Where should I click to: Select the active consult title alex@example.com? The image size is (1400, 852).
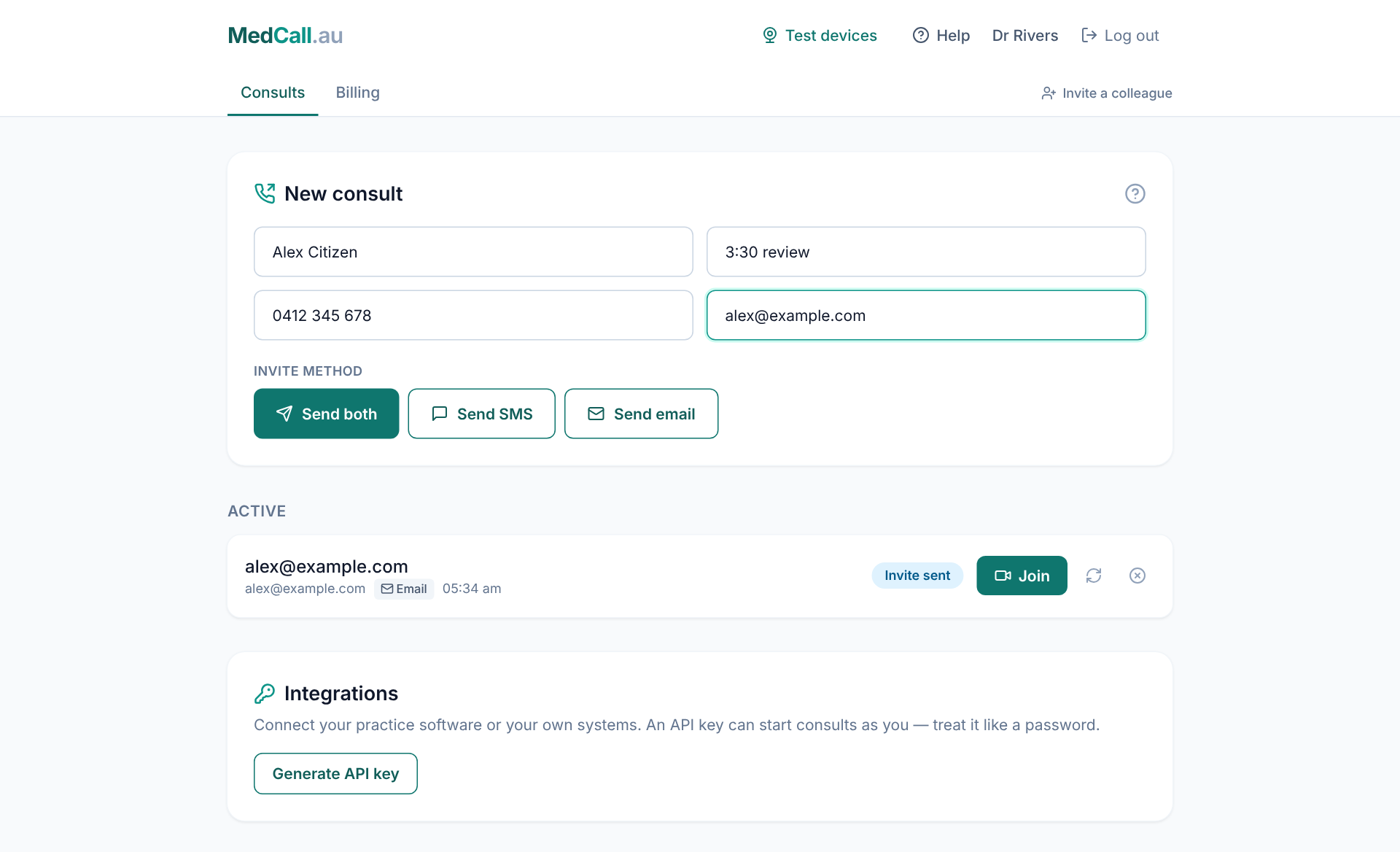coord(326,567)
